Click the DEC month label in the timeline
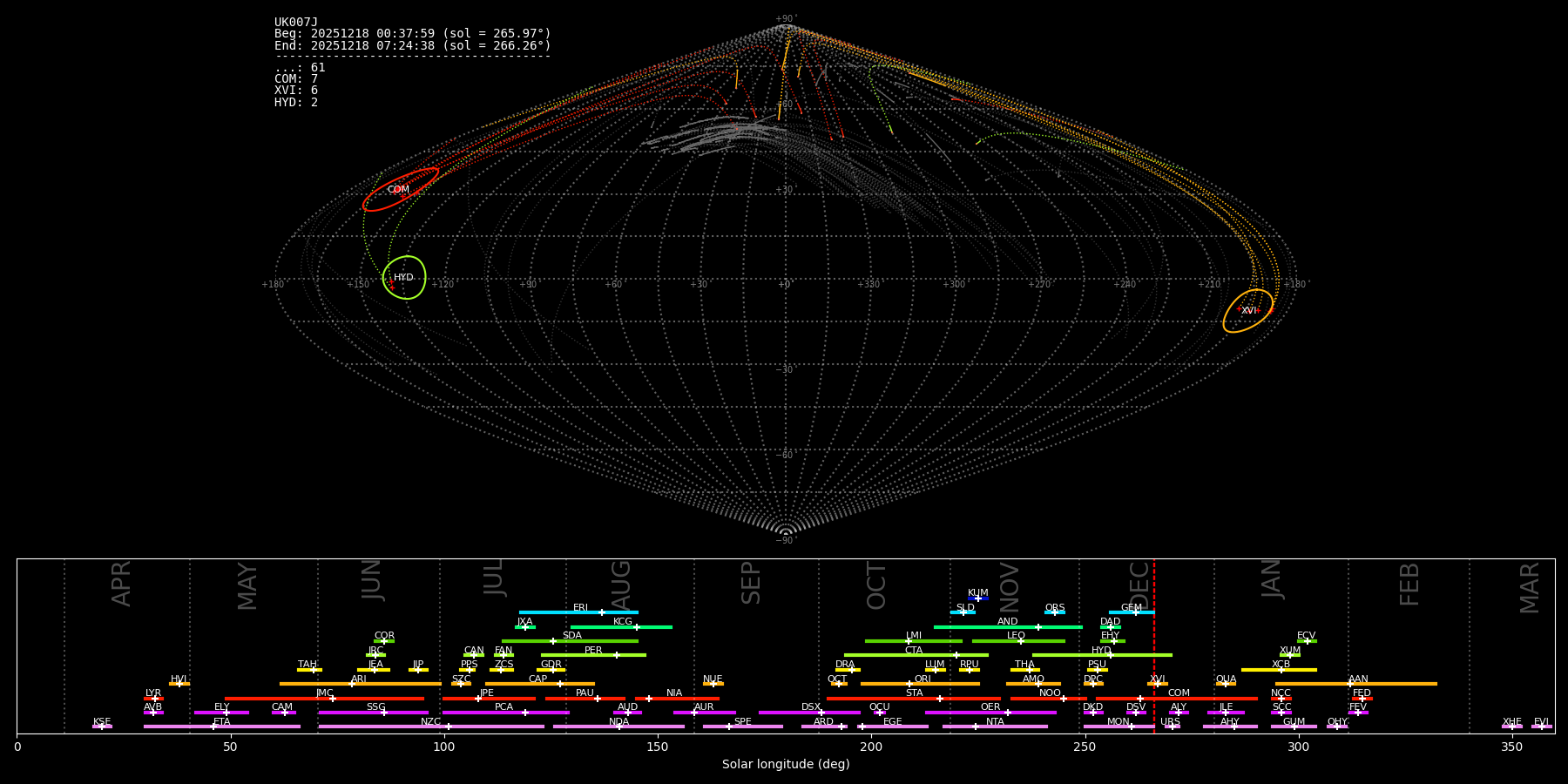1568x784 pixels. click(x=1139, y=585)
